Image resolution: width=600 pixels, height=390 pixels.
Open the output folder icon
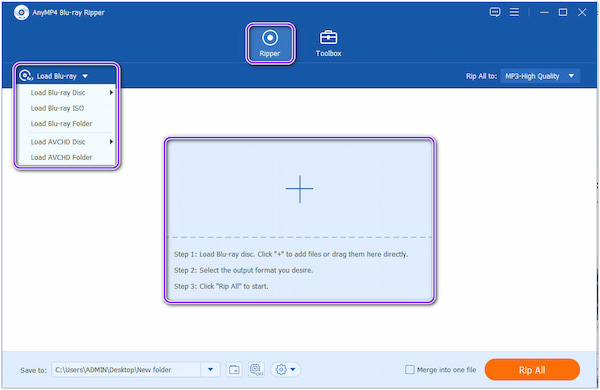tap(234, 370)
